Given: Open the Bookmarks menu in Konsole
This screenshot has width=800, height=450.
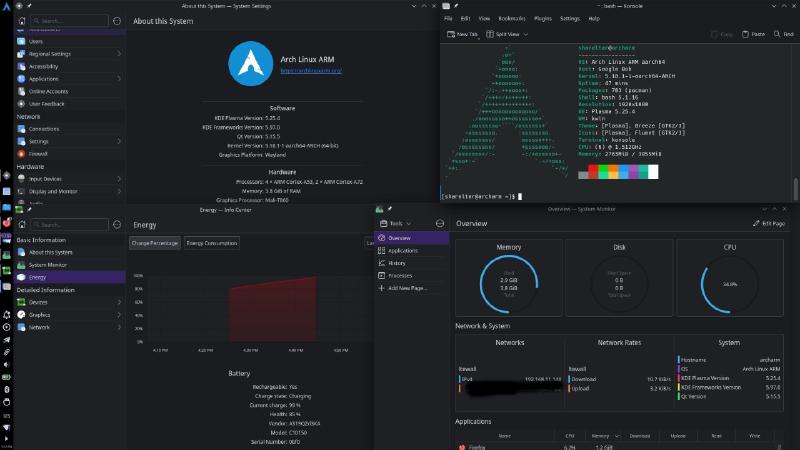Looking at the screenshot, I should [x=512, y=18].
